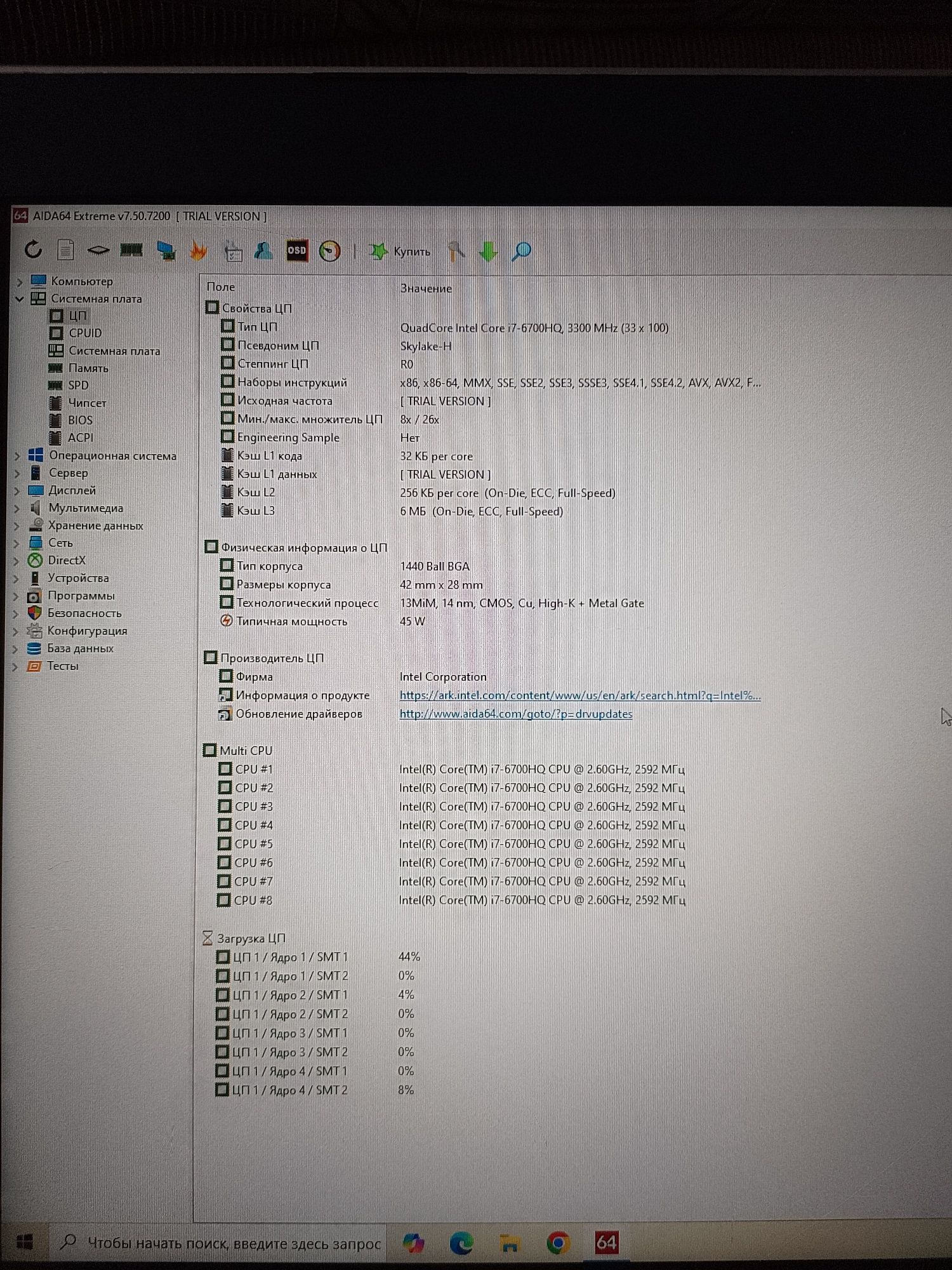Select the Кэш L3 row

[x=392, y=511]
